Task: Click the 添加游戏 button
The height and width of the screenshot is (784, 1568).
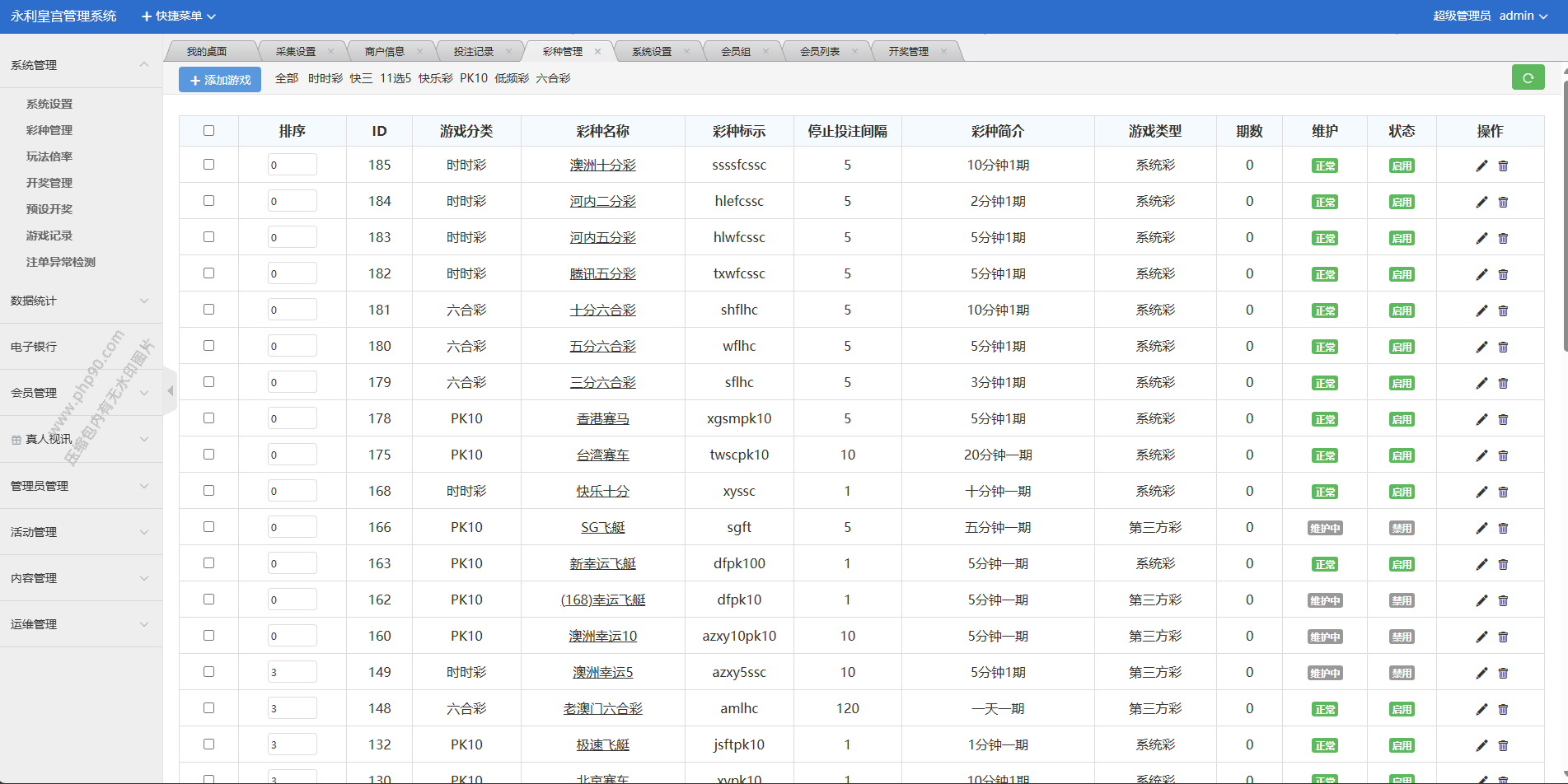Action: 220,80
